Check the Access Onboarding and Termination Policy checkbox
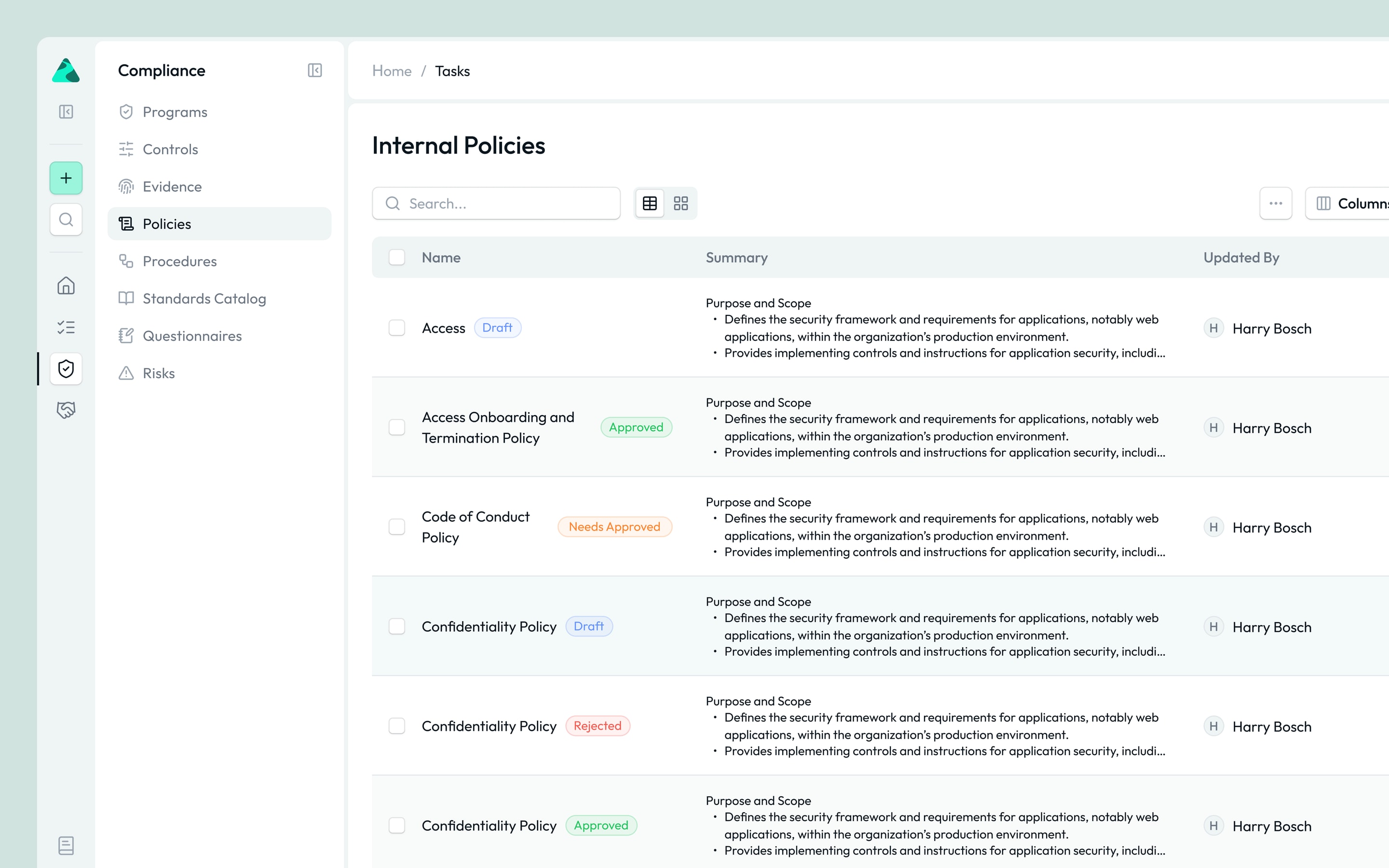Image resolution: width=1389 pixels, height=868 pixels. [x=396, y=427]
